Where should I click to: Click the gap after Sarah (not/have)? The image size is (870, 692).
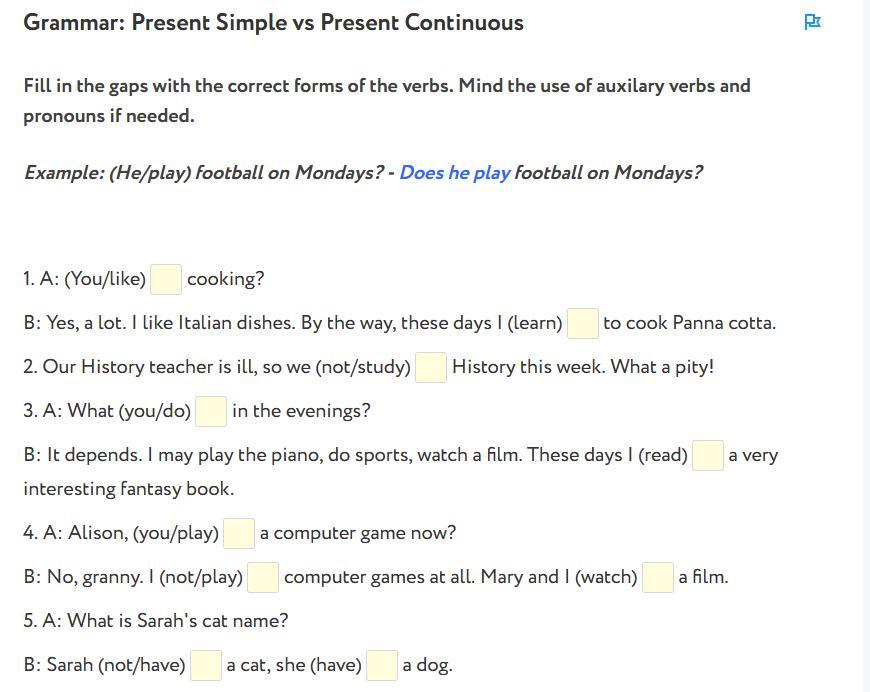[x=206, y=665]
